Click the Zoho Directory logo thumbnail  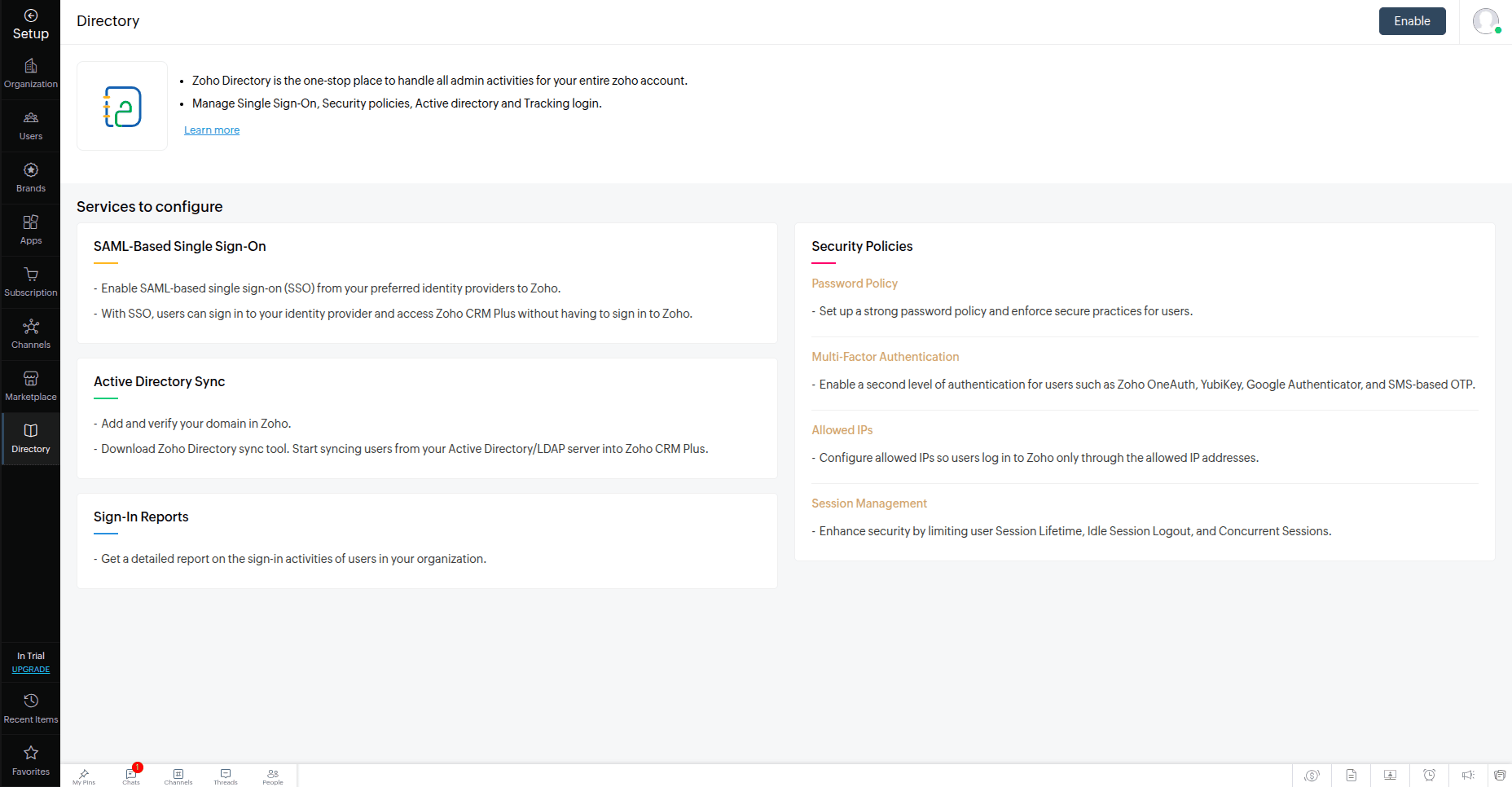click(122, 106)
